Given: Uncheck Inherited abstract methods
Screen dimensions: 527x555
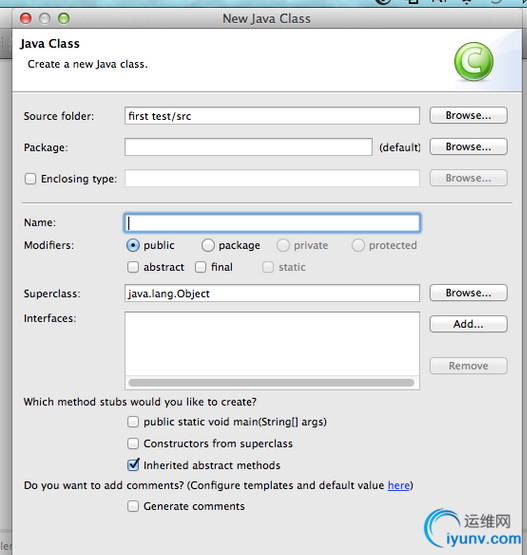Looking at the screenshot, I should click(x=133, y=465).
